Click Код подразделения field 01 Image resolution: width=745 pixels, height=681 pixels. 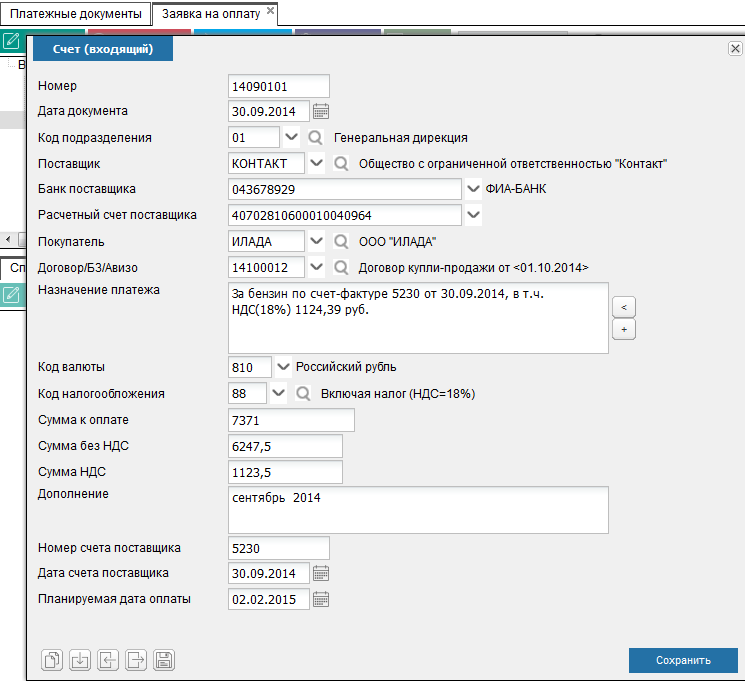254,138
